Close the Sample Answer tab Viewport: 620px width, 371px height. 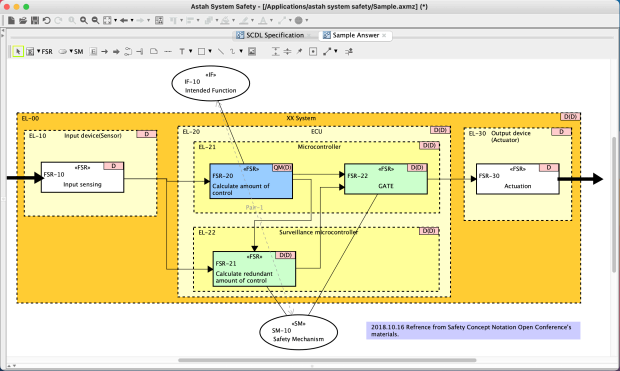(x=384, y=35)
